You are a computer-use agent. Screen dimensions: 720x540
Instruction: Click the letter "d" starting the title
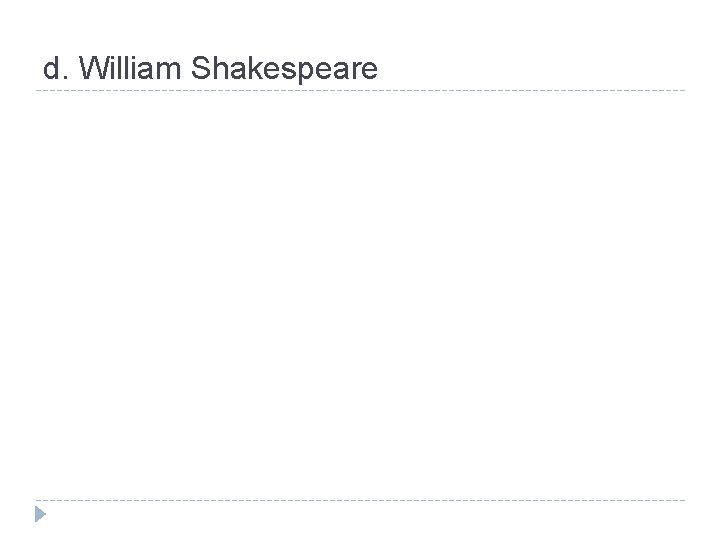pyautogui.click(x=51, y=68)
